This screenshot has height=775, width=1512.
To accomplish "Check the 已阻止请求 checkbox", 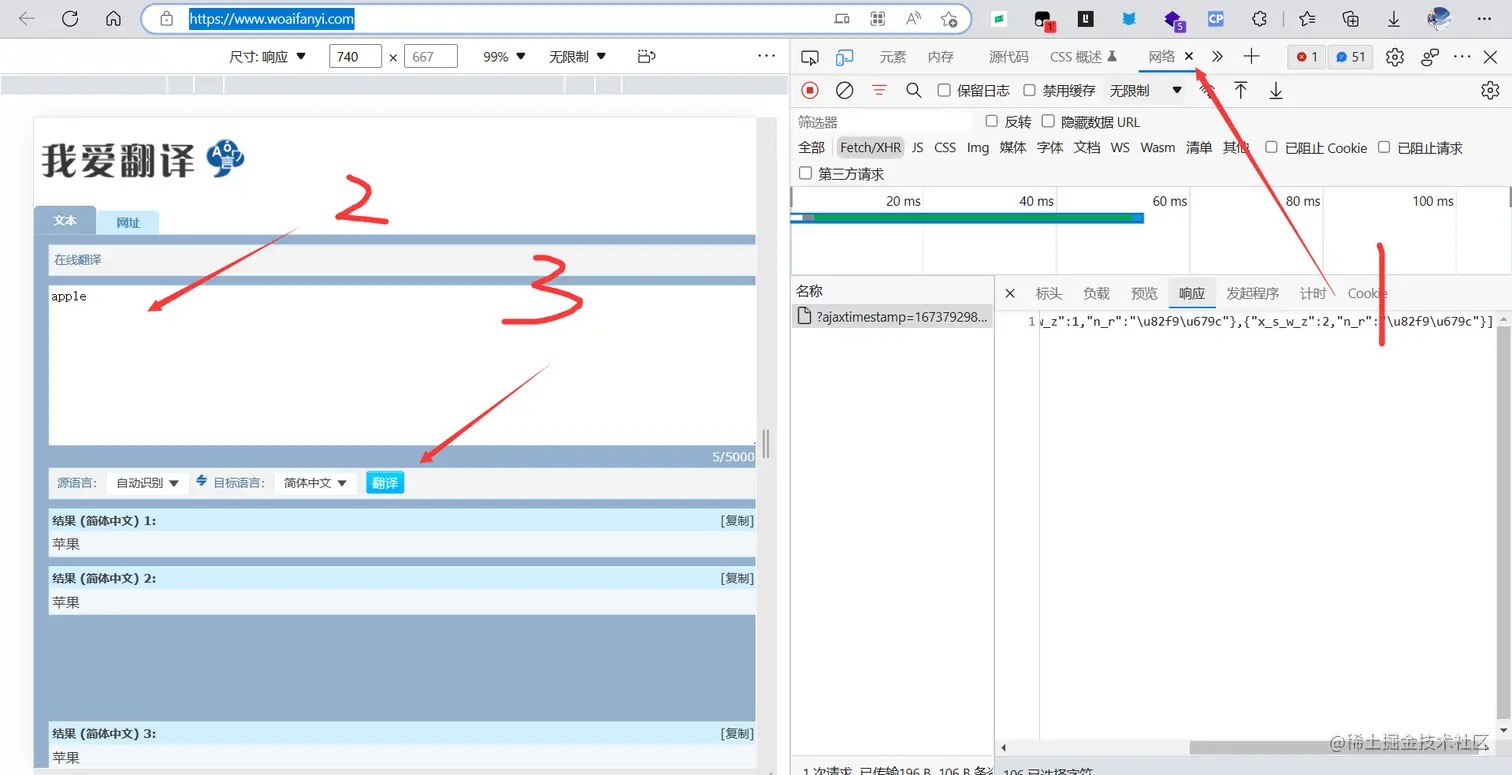I will (x=1384, y=147).
